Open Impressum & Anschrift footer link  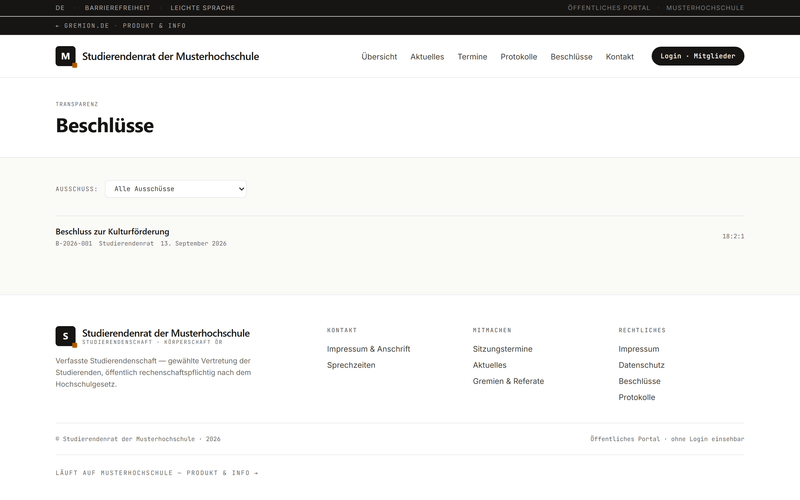point(368,349)
